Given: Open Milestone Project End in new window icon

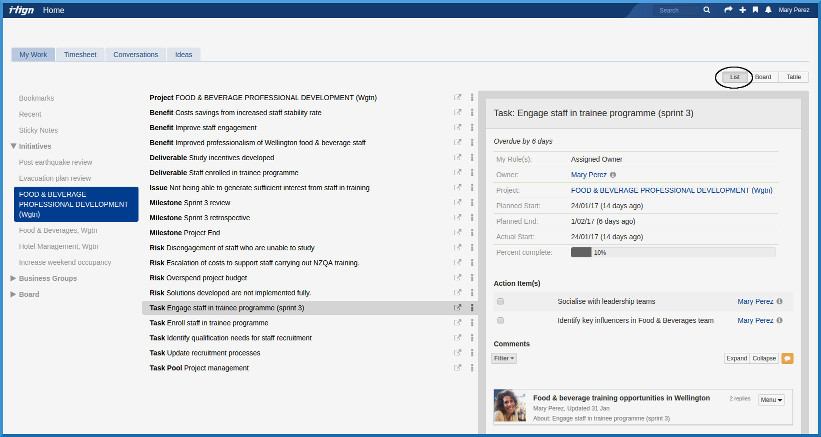Looking at the screenshot, I should pyautogui.click(x=458, y=232).
